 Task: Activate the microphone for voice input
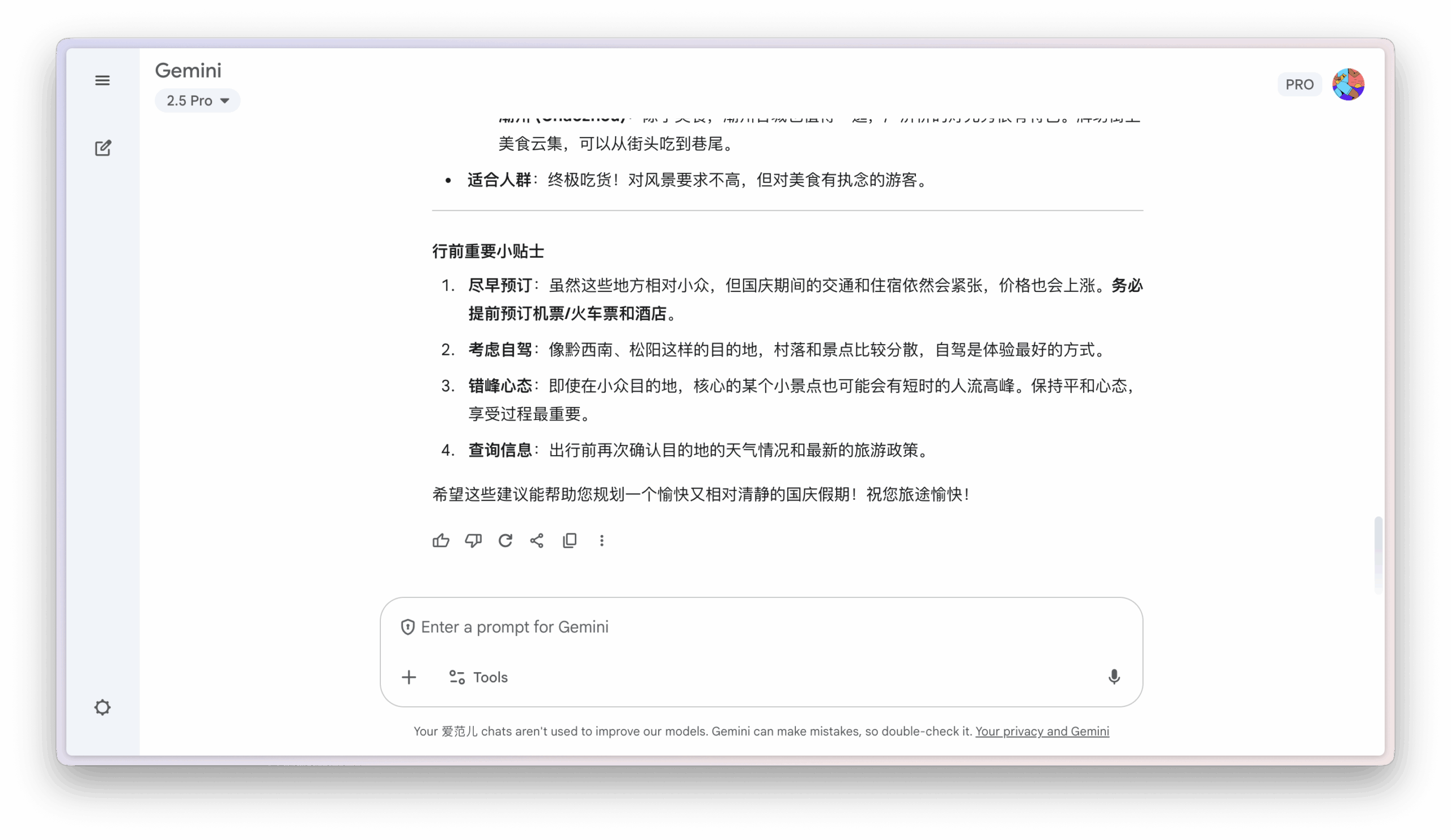[x=1114, y=677]
